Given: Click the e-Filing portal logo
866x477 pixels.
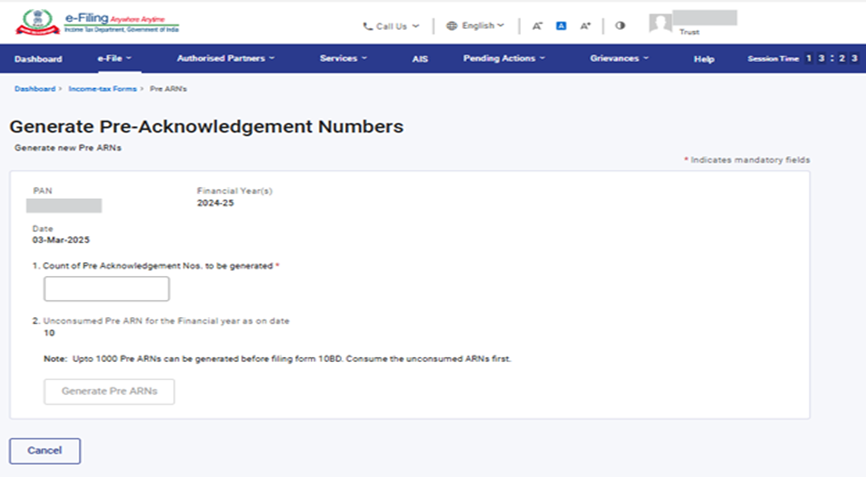Looking at the screenshot, I should pyautogui.click(x=97, y=23).
